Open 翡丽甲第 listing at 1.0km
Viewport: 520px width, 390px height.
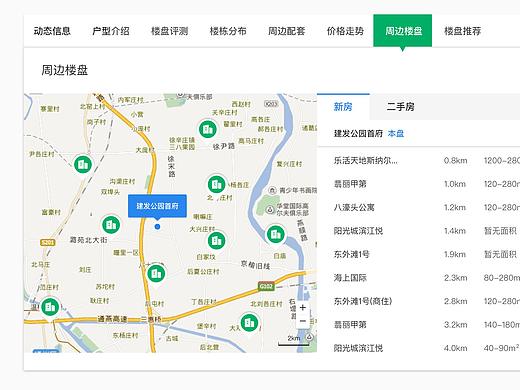coord(350,184)
